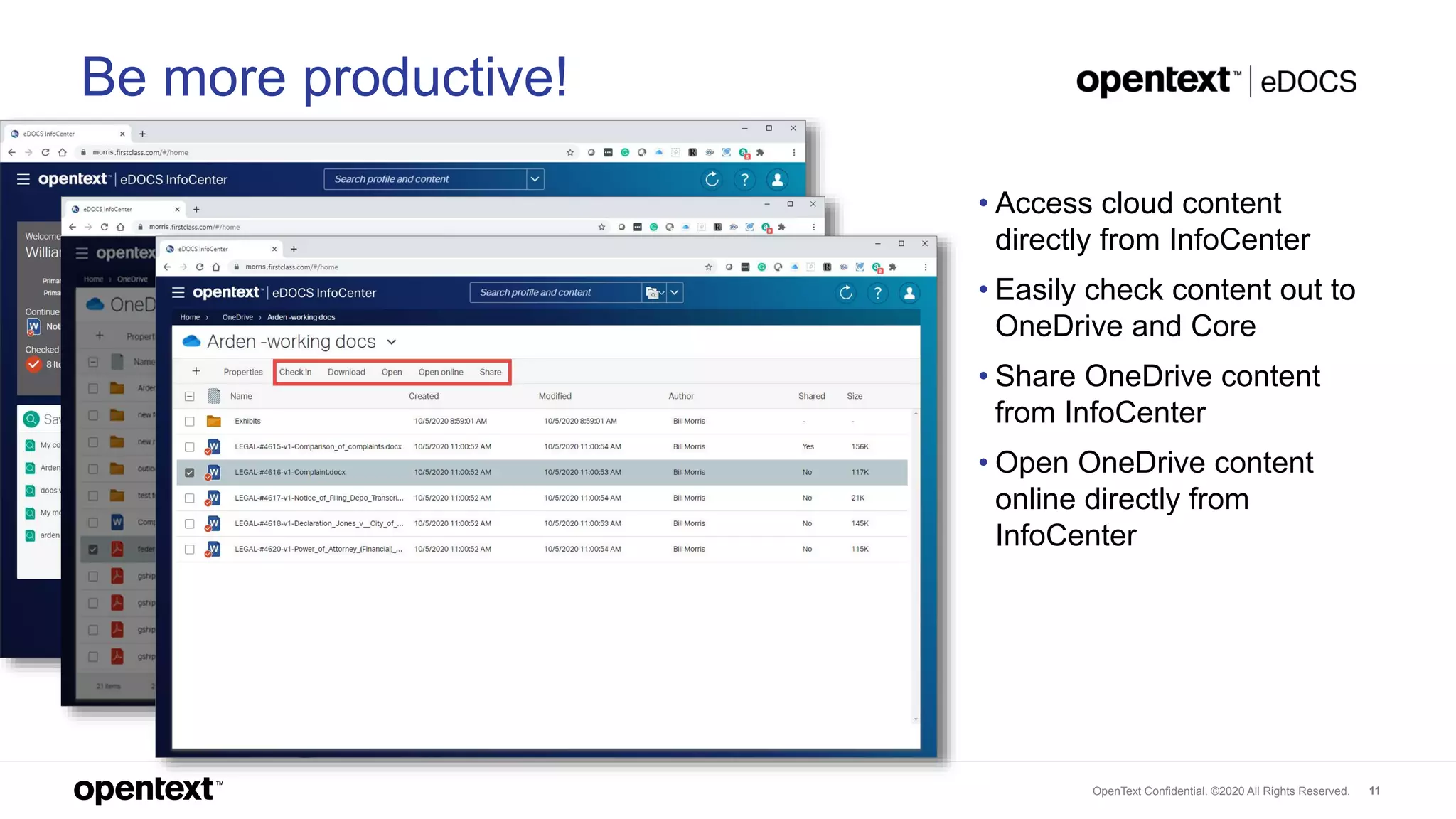Toggle select-all checkbox in file list header
The height and width of the screenshot is (819, 1456).
tap(190, 397)
